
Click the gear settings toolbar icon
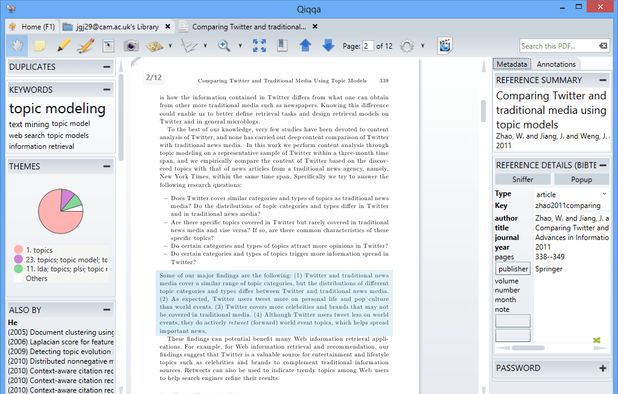(407, 46)
